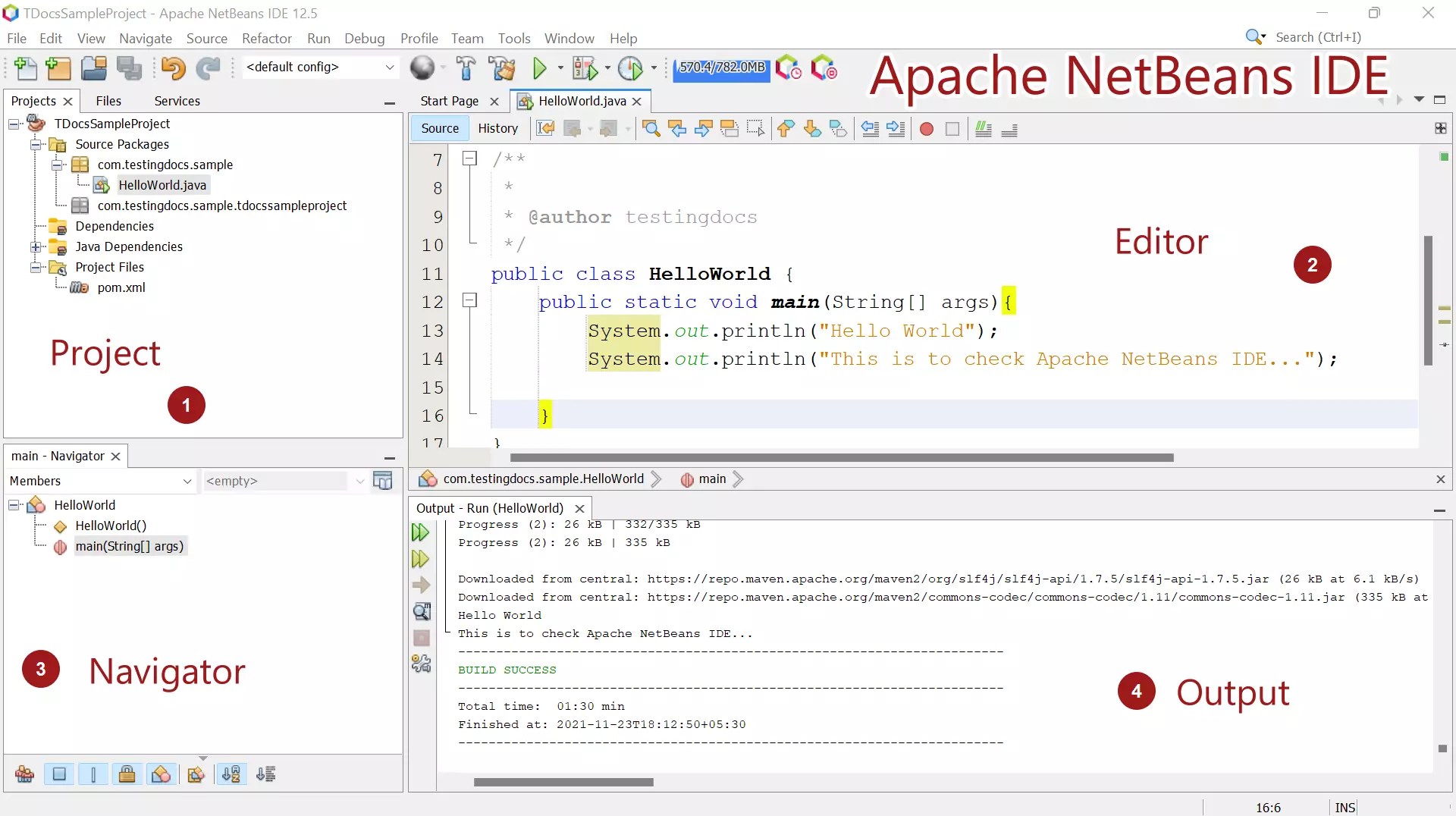
Task: Expand the Java Dependencies node
Action: (x=36, y=246)
